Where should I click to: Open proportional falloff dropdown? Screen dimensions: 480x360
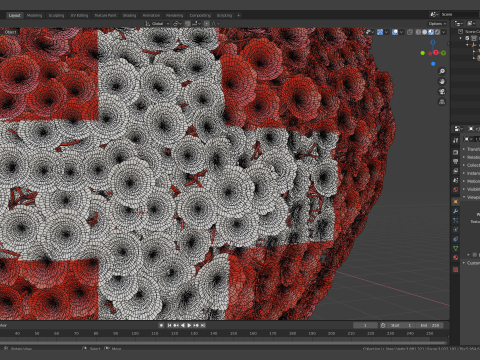(215, 24)
